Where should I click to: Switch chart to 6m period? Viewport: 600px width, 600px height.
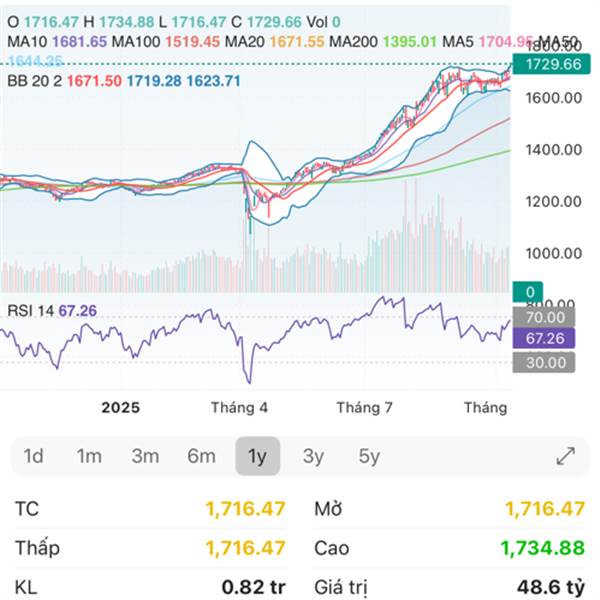pyautogui.click(x=201, y=456)
